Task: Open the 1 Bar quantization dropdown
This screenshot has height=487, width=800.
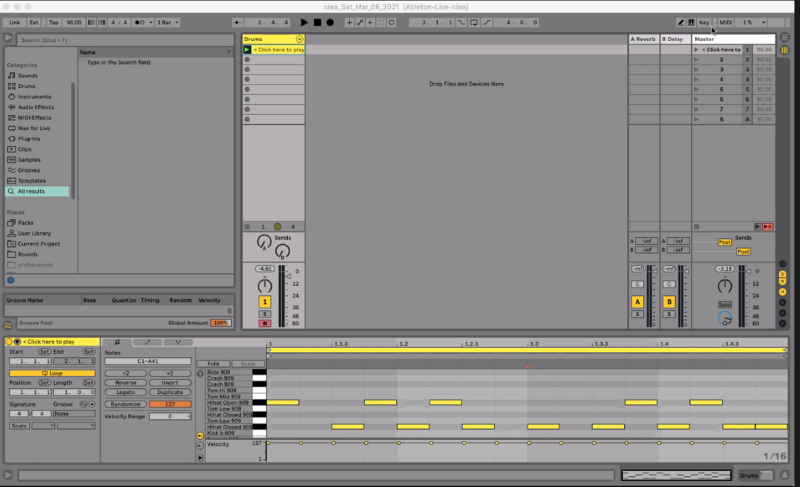Action: click(x=169, y=22)
